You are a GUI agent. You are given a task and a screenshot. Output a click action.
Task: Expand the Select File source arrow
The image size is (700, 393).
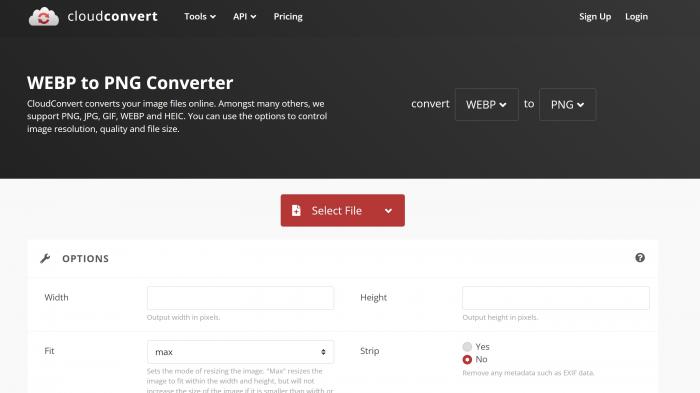point(388,211)
